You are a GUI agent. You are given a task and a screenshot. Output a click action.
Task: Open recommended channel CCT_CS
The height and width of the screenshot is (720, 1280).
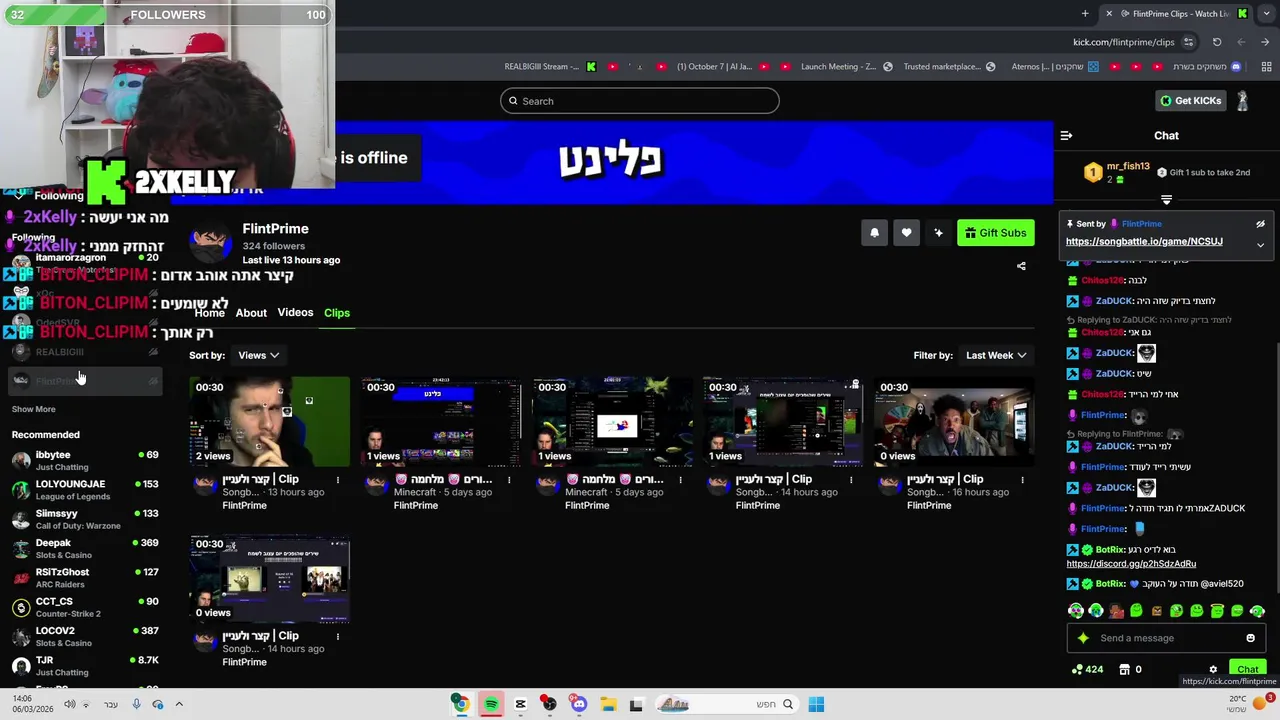(85, 607)
